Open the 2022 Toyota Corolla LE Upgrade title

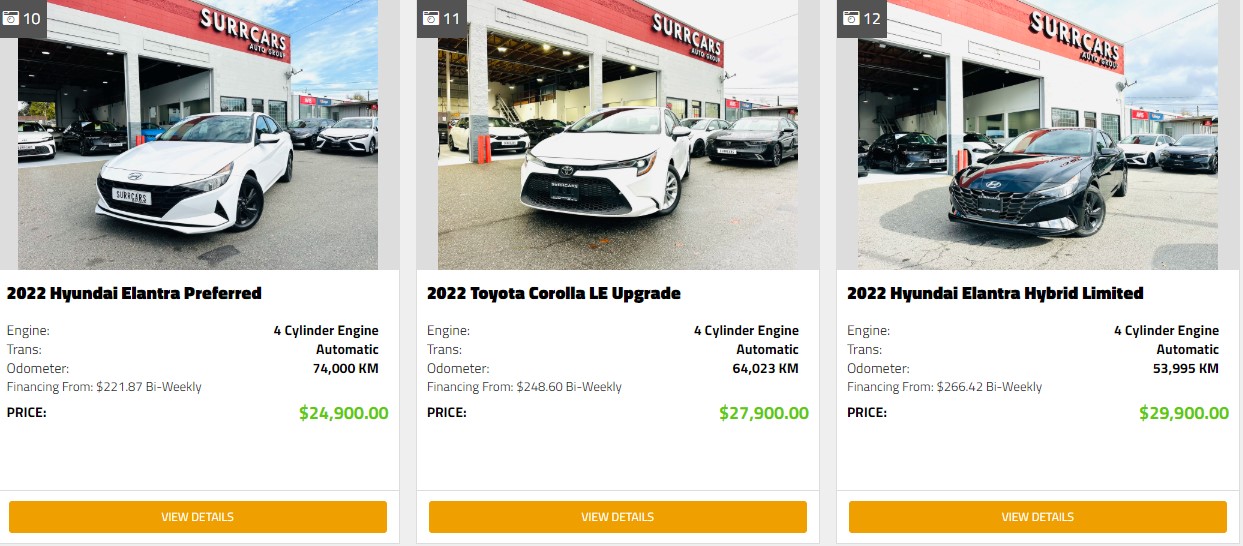click(x=554, y=293)
